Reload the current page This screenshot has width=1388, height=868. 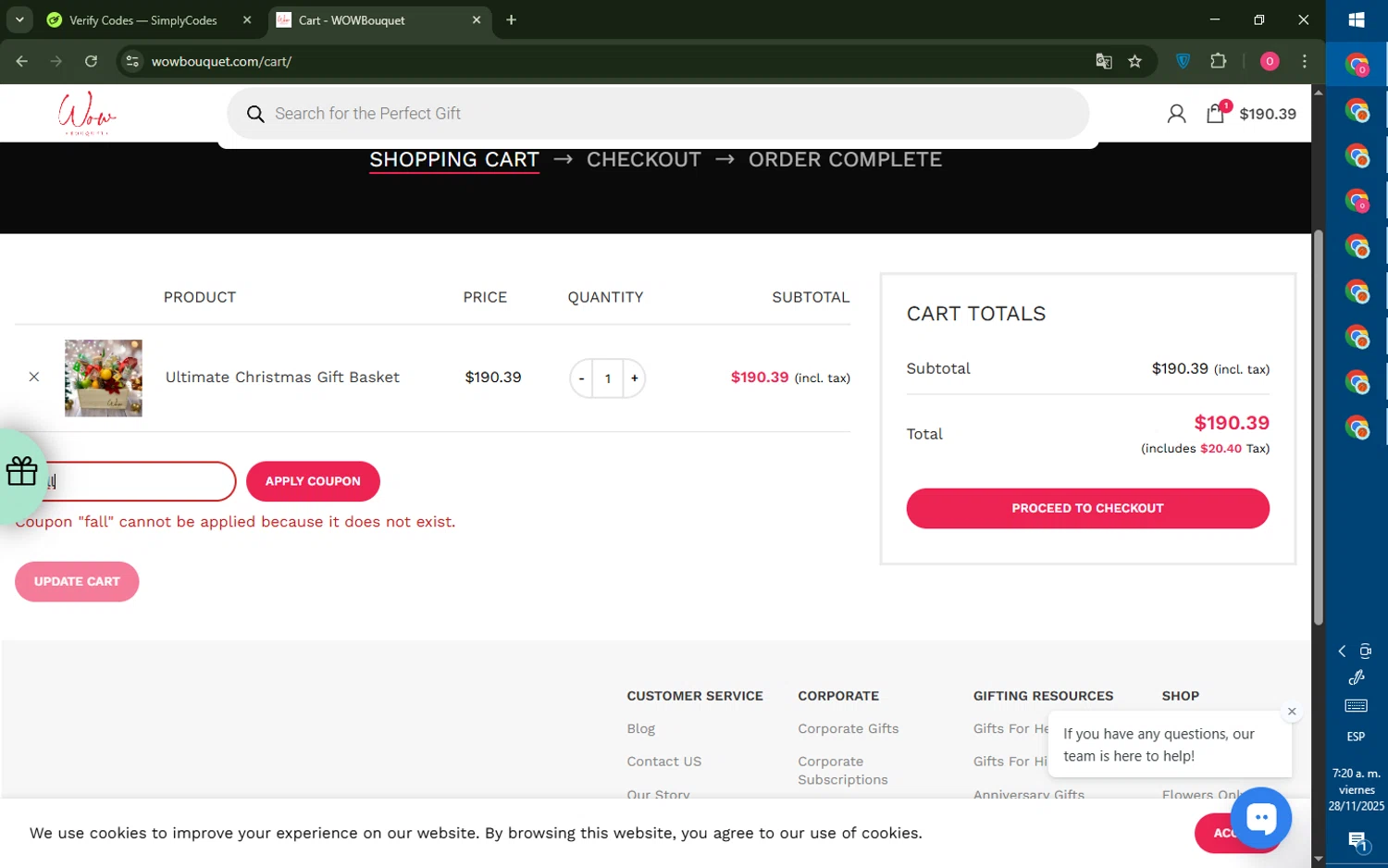[91, 61]
